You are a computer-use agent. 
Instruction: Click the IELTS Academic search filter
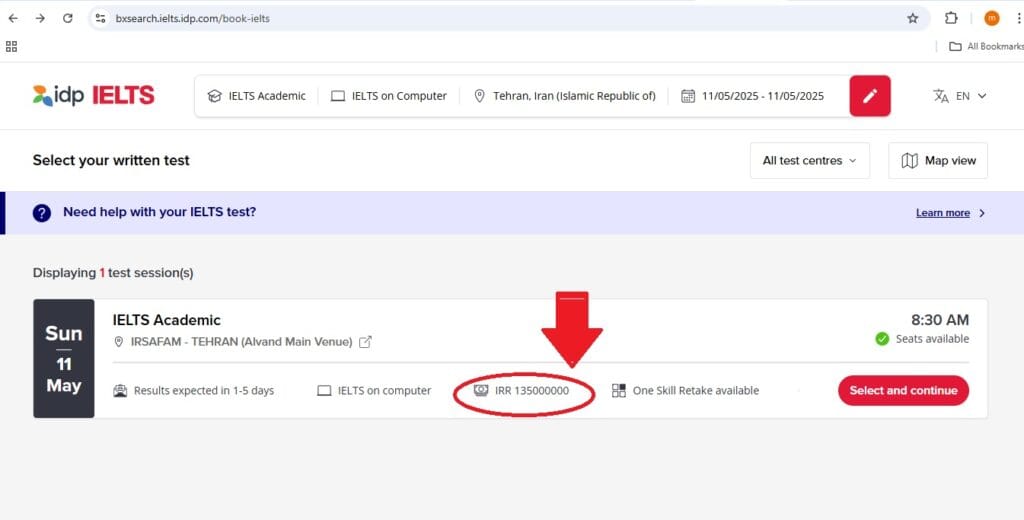click(256, 96)
